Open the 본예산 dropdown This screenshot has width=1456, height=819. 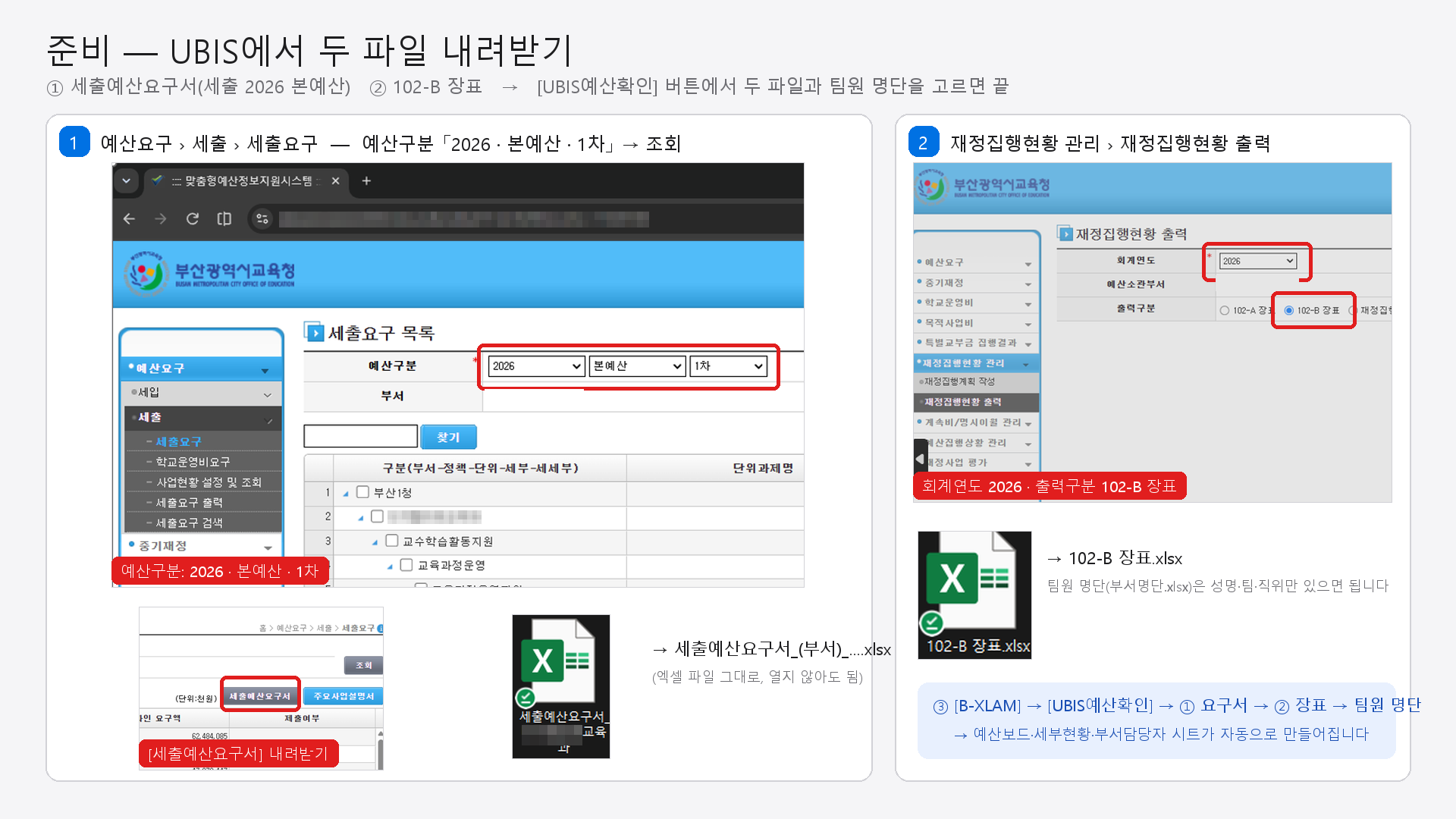637,366
